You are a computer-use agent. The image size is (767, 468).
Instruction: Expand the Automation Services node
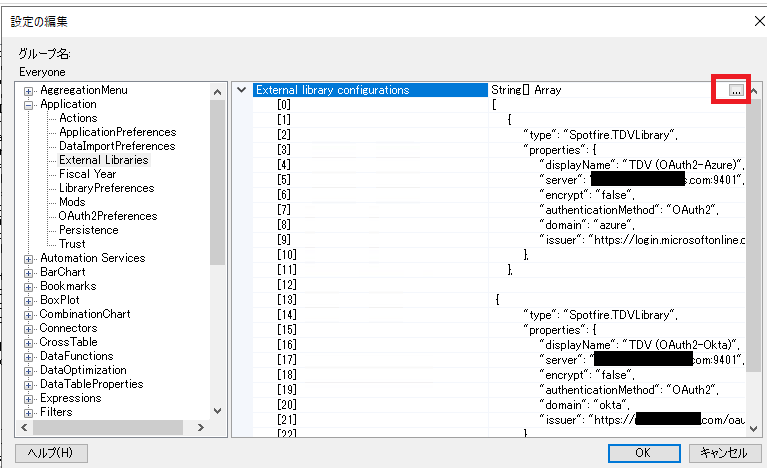pos(28,259)
